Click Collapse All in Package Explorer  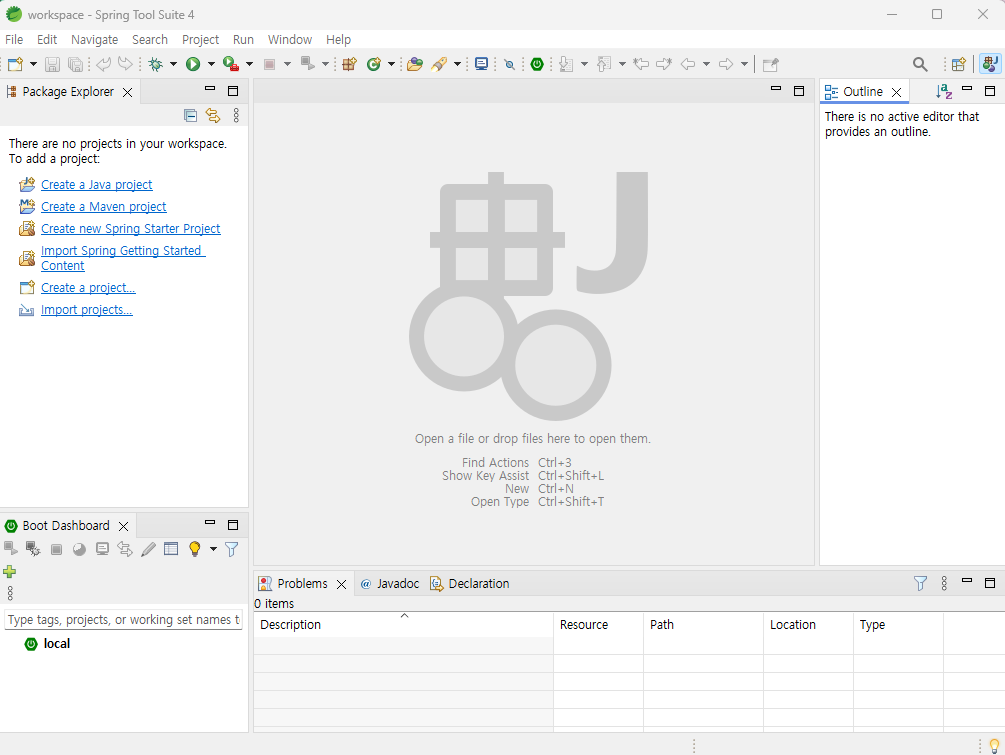tap(190, 115)
